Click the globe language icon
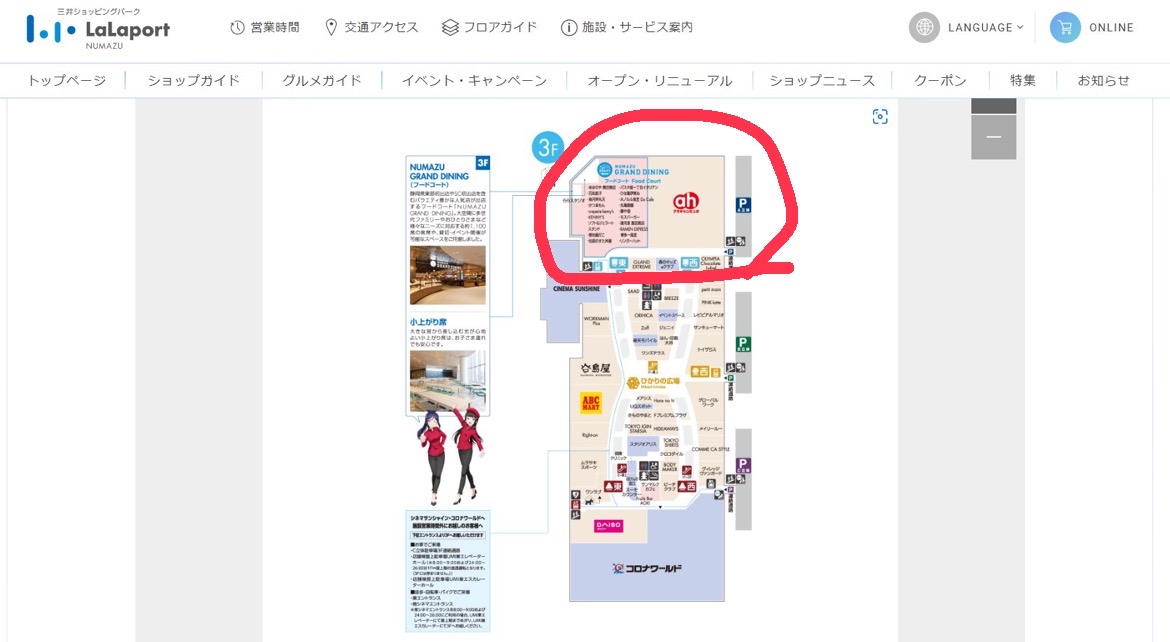The width and height of the screenshot is (1170, 642). [924, 28]
